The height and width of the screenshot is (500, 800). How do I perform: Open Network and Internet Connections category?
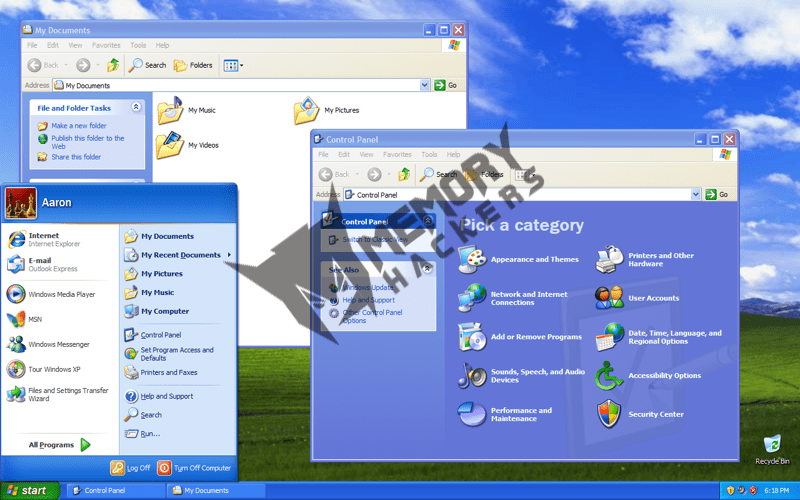pyautogui.click(x=513, y=298)
